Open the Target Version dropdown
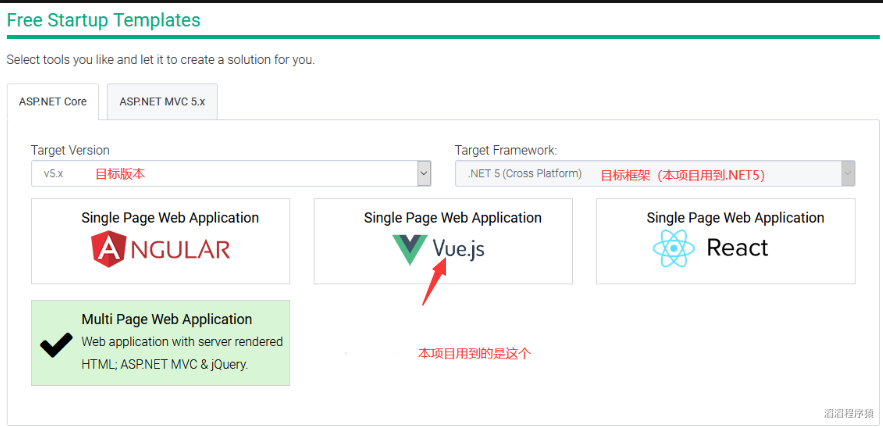The width and height of the screenshot is (883, 427). (231, 174)
